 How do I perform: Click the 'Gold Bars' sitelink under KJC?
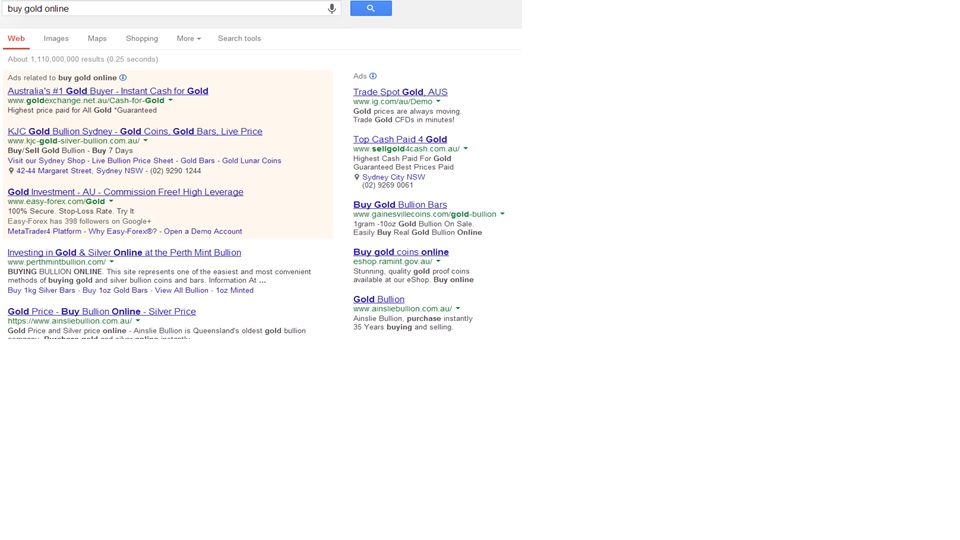tap(198, 160)
